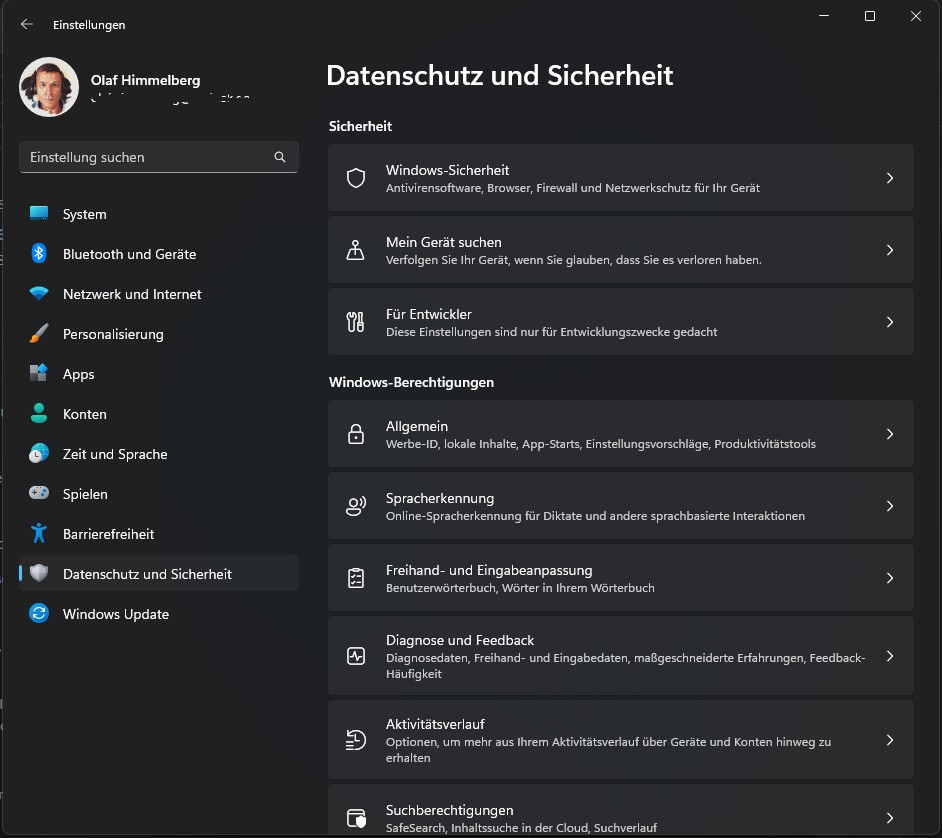The height and width of the screenshot is (838, 942).
Task: Click the Spielen gamepad icon
Action: [x=39, y=493]
